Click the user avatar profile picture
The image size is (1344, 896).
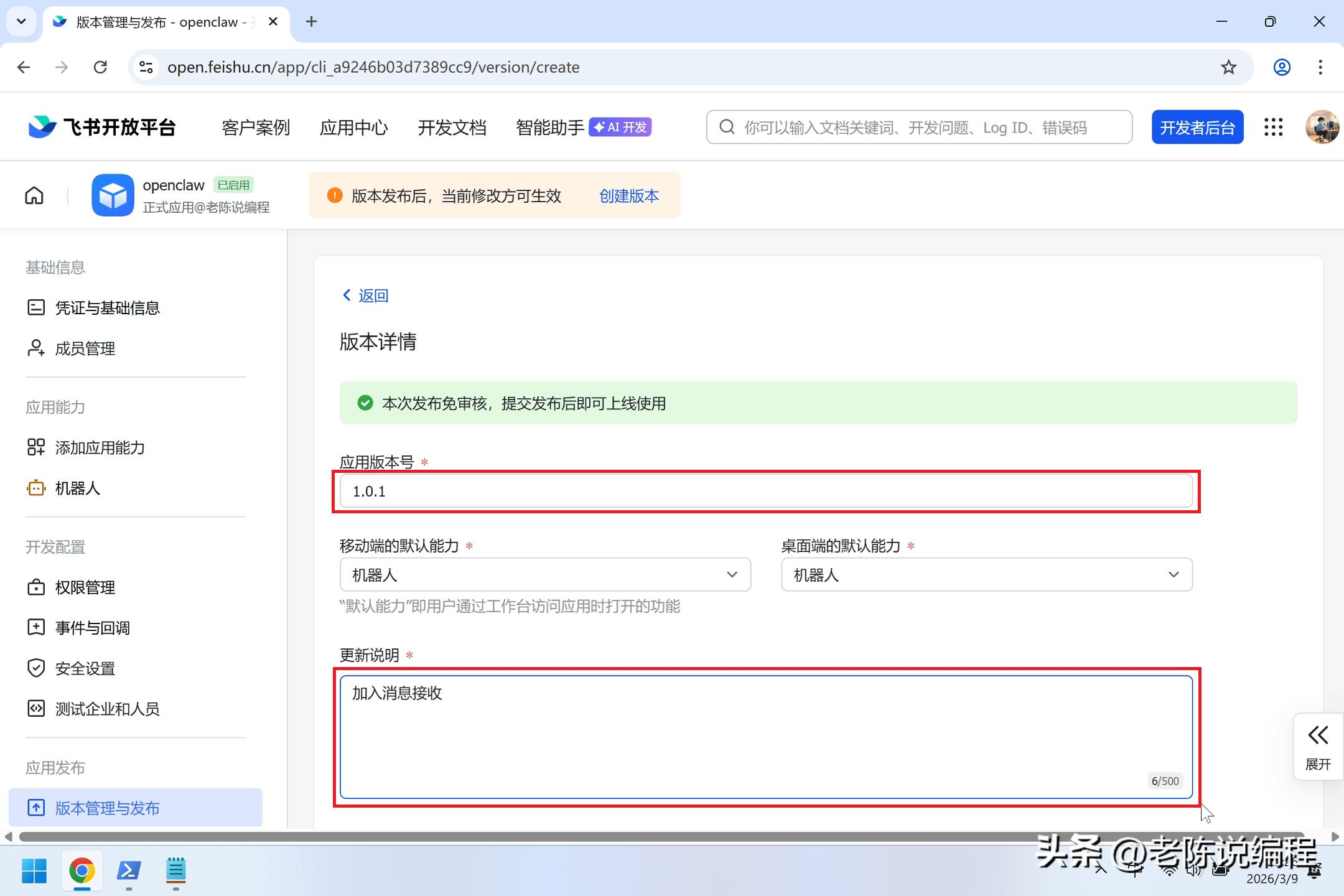1322,128
